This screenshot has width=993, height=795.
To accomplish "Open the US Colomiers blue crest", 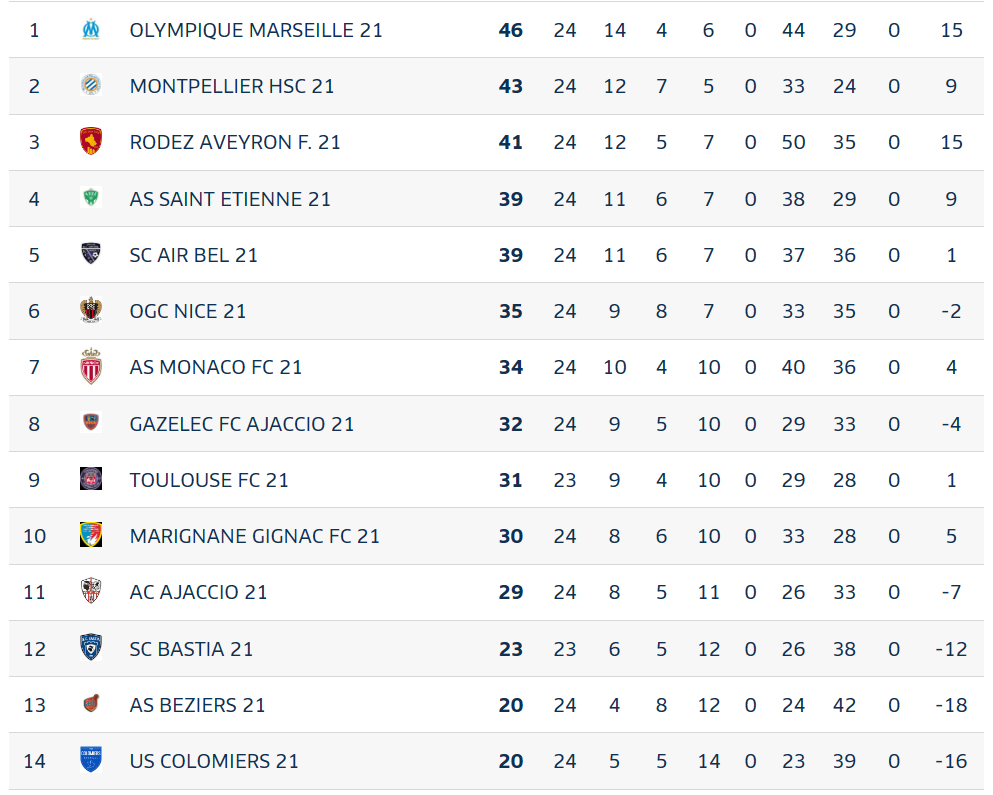I will [91, 760].
